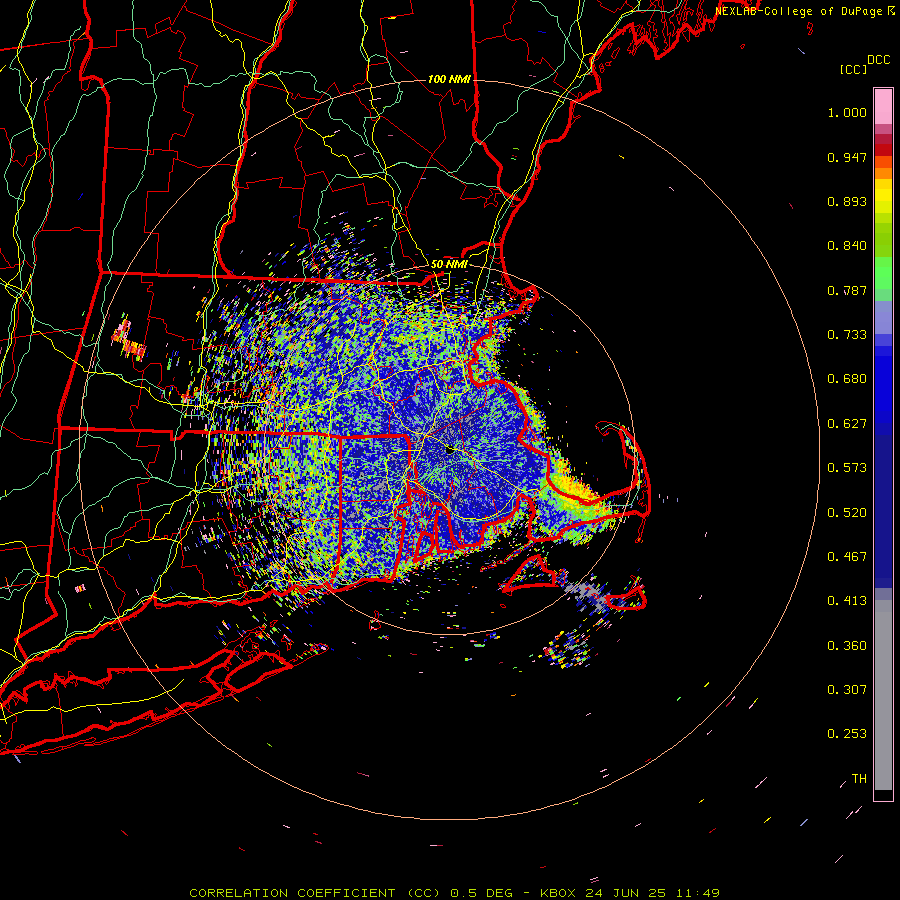This screenshot has width=900, height=900.
Task: Click the NEXLAB-College of DuPage watermark text
Action: [804, 11]
